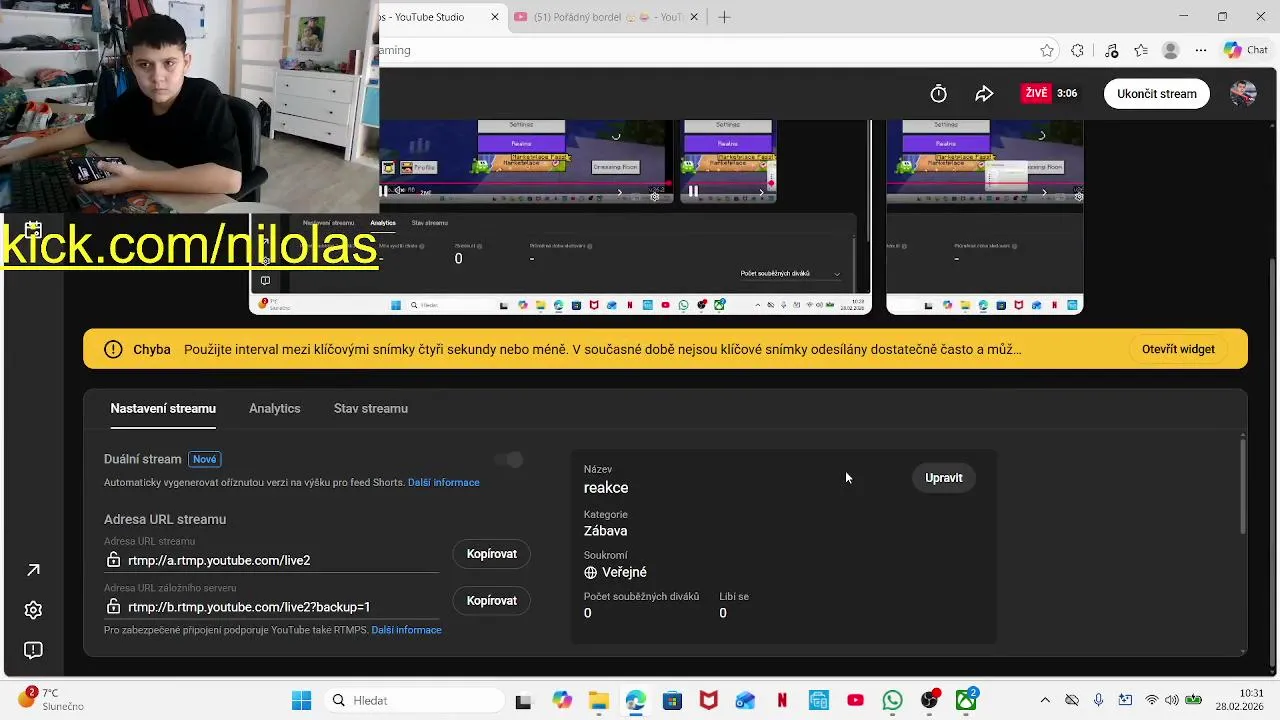Open the share arrow icon
This screenshot has height=720, width=1280.
[984, 93]
